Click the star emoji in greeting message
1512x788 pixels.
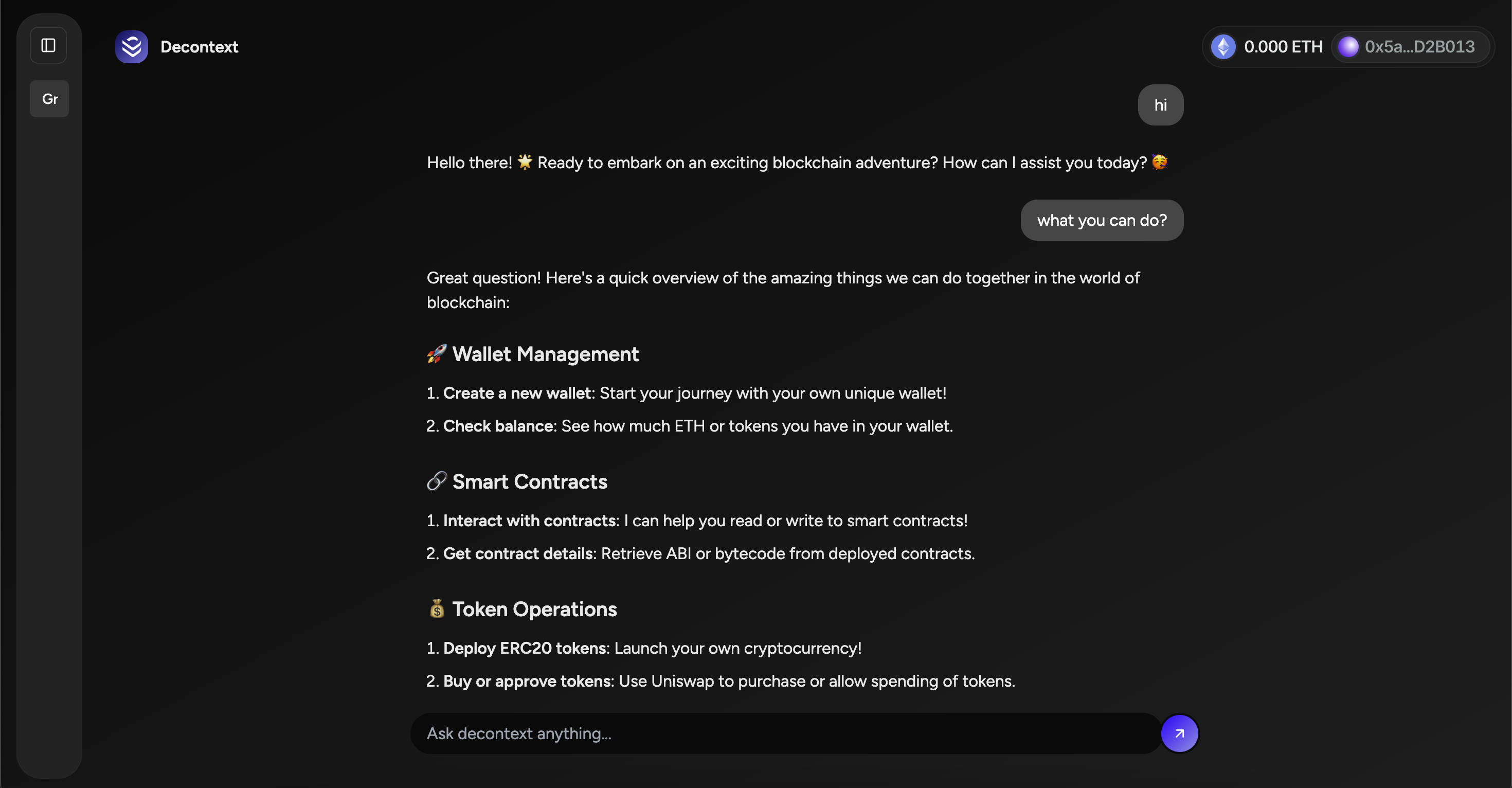click(x=525, y=162)
